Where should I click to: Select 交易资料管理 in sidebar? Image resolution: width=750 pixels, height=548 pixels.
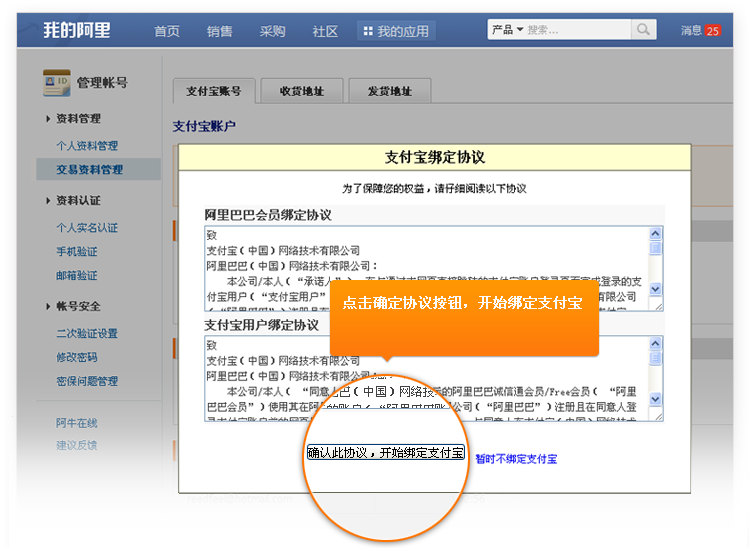pos(89,169)
